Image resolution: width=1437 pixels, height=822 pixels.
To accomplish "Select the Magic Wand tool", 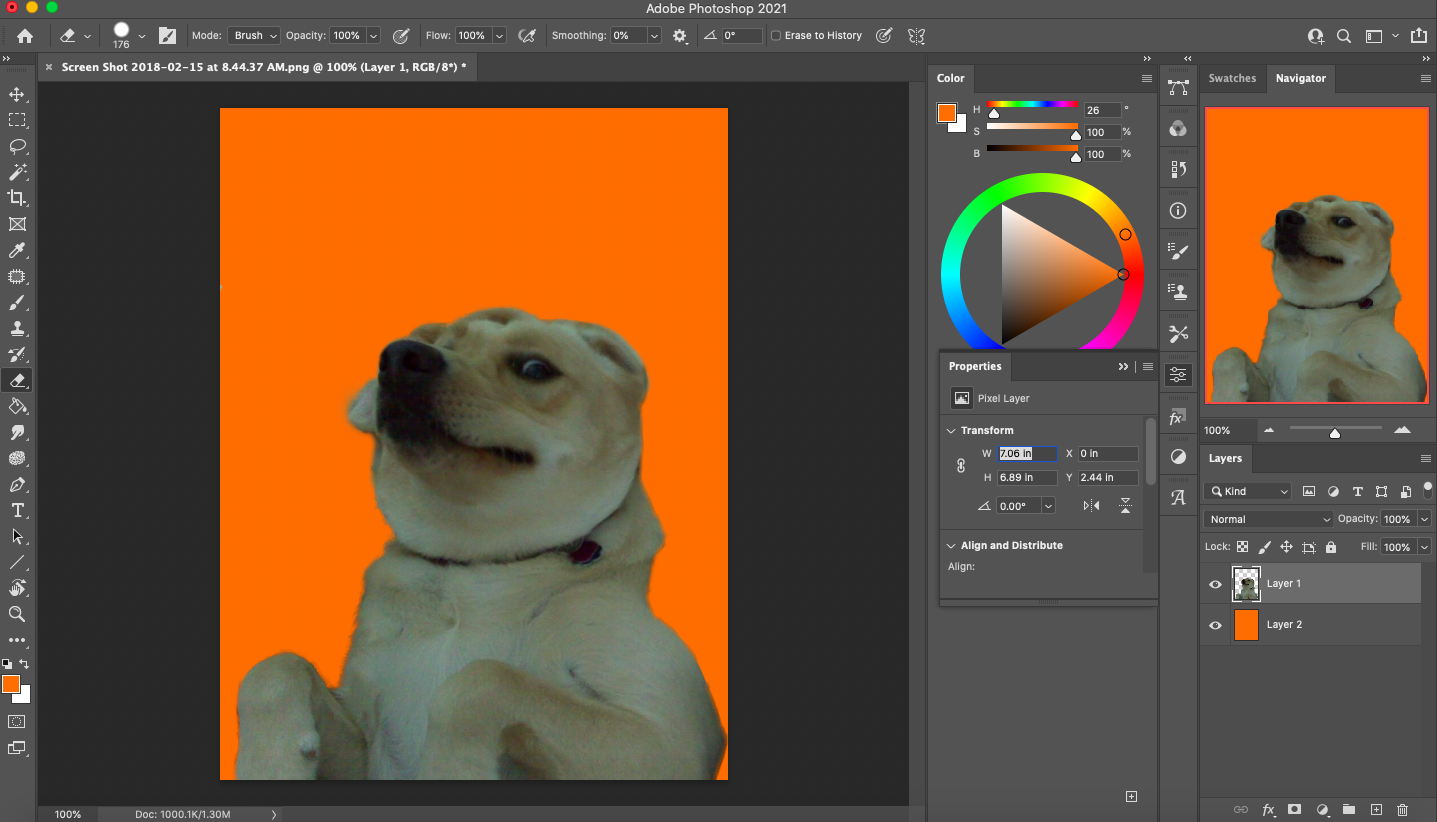I will pos(17,172).
